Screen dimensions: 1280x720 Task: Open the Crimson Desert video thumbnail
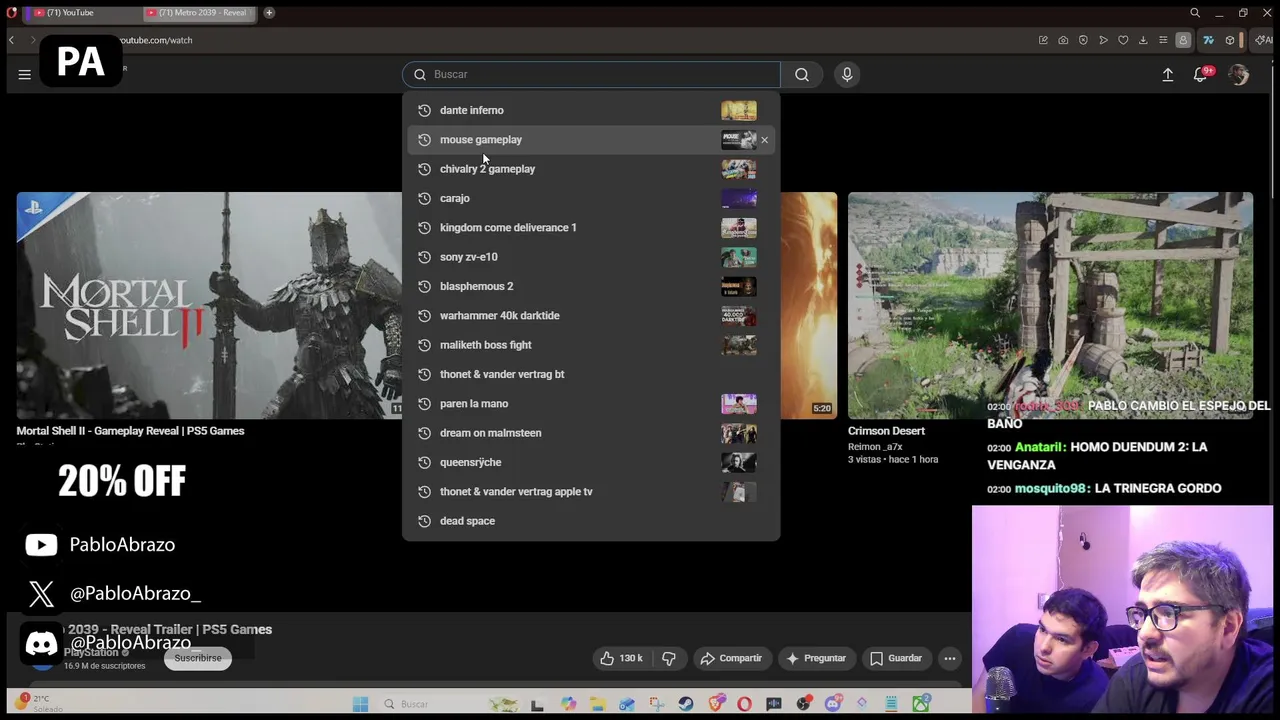coord(1050,305)
